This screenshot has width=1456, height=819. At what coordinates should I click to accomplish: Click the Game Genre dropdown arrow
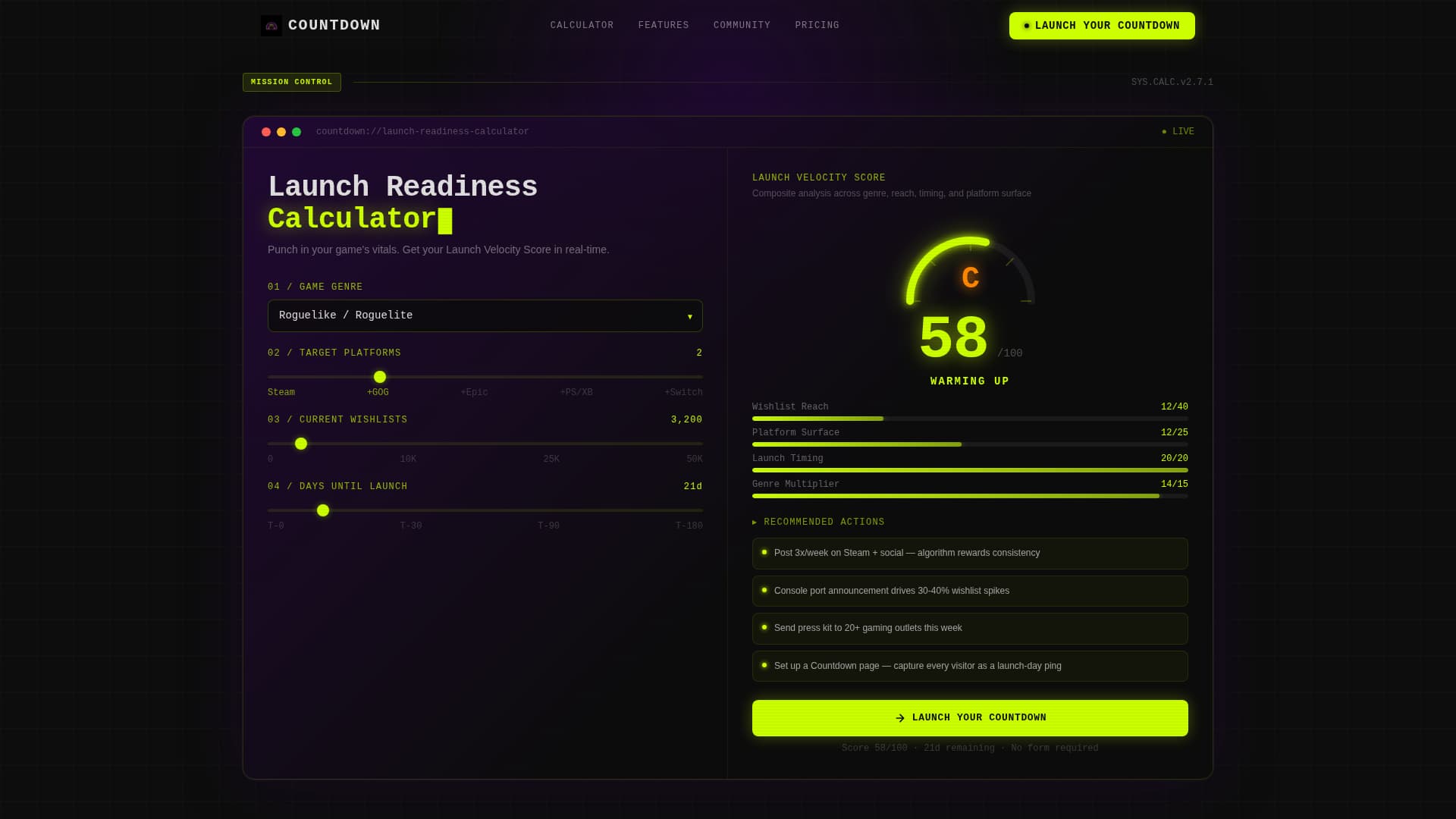[690, 317]
